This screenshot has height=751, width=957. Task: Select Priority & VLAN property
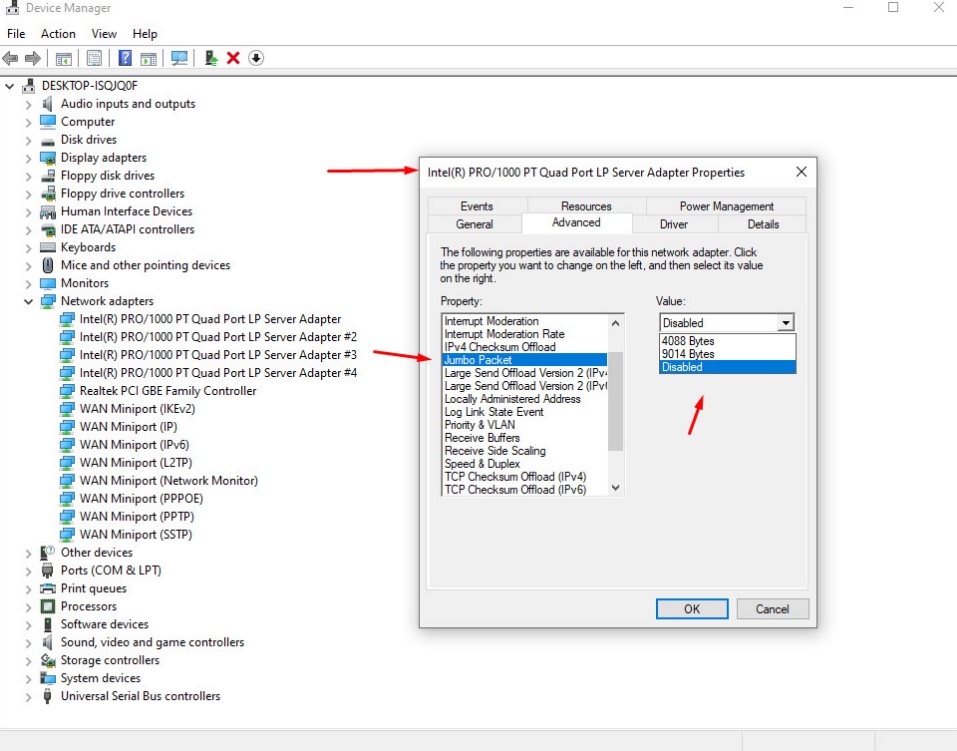[x=525, y=425]
